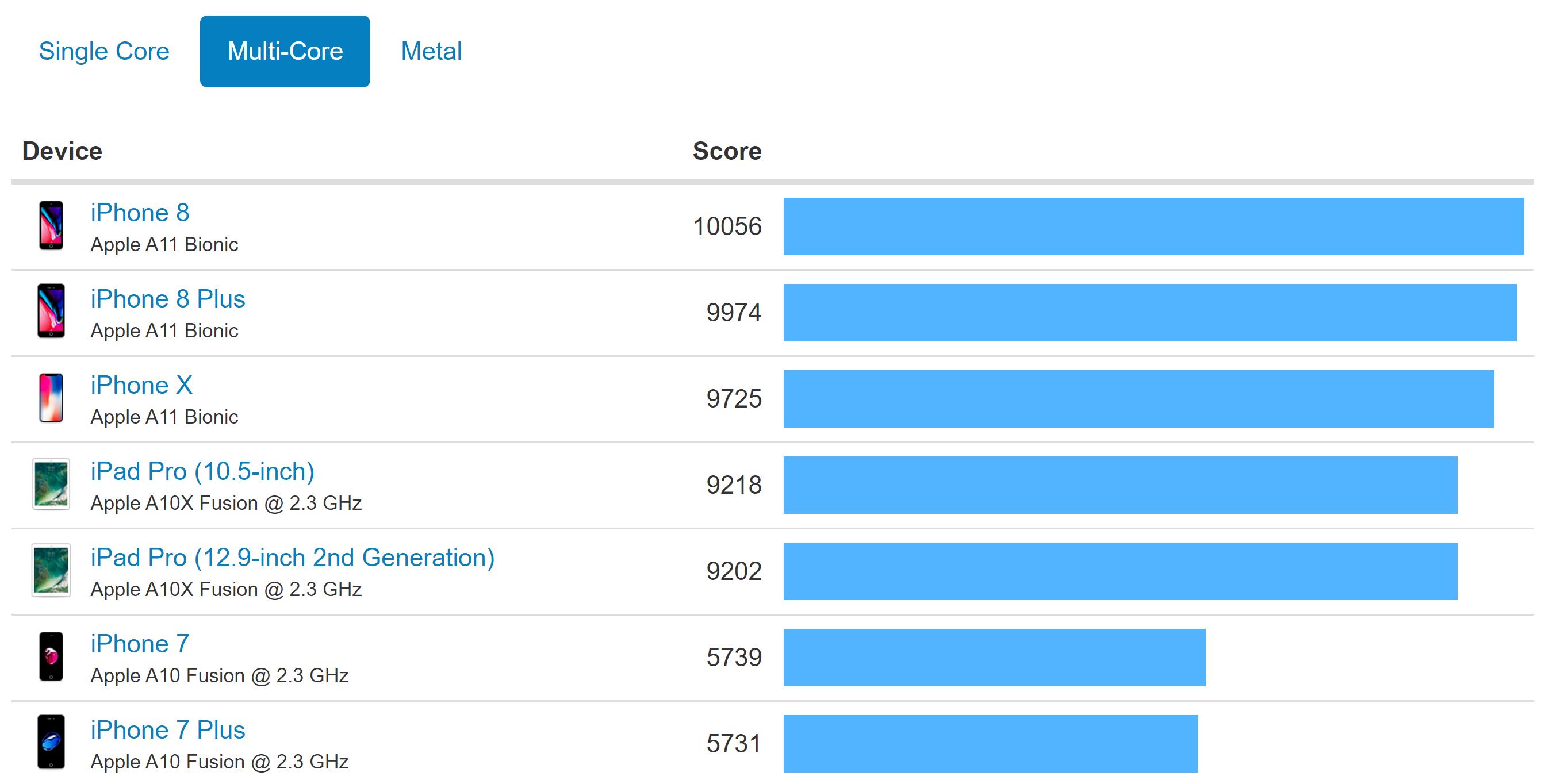Image resolution: width=1549 pixels, height=784 pixels.
Task: Open the iPad Pro (10.5-inch) link
Action: [x=202, y=471]
